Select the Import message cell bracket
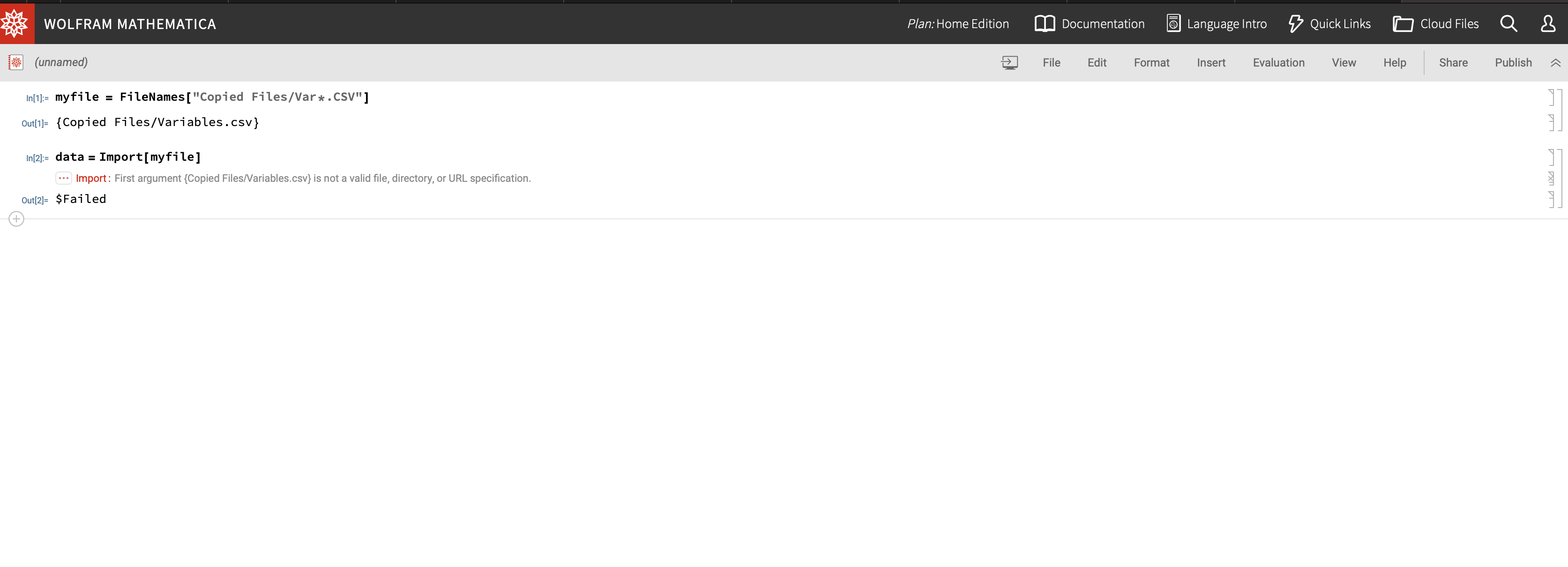The width and height of the screenshot is (1568, 567). pyautogui.click(x=1552, y=178)
